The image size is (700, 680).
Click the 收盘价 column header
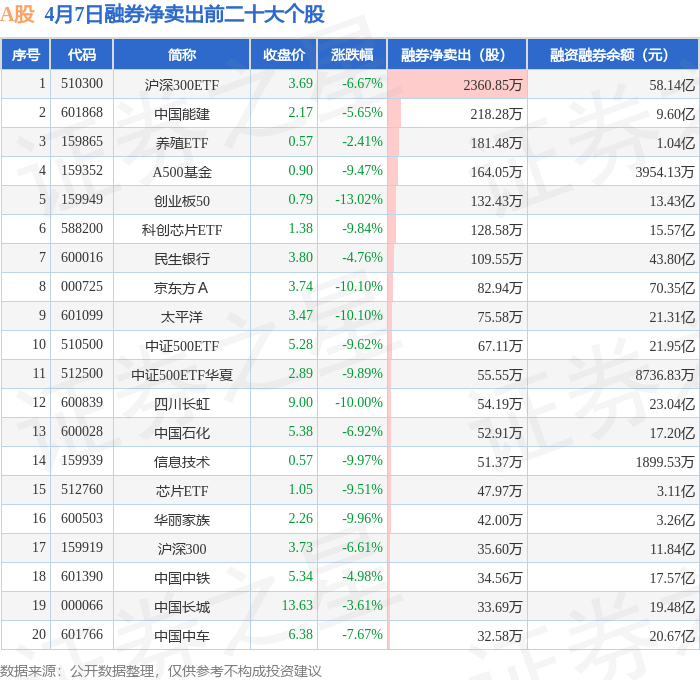(x=284, y=55)
